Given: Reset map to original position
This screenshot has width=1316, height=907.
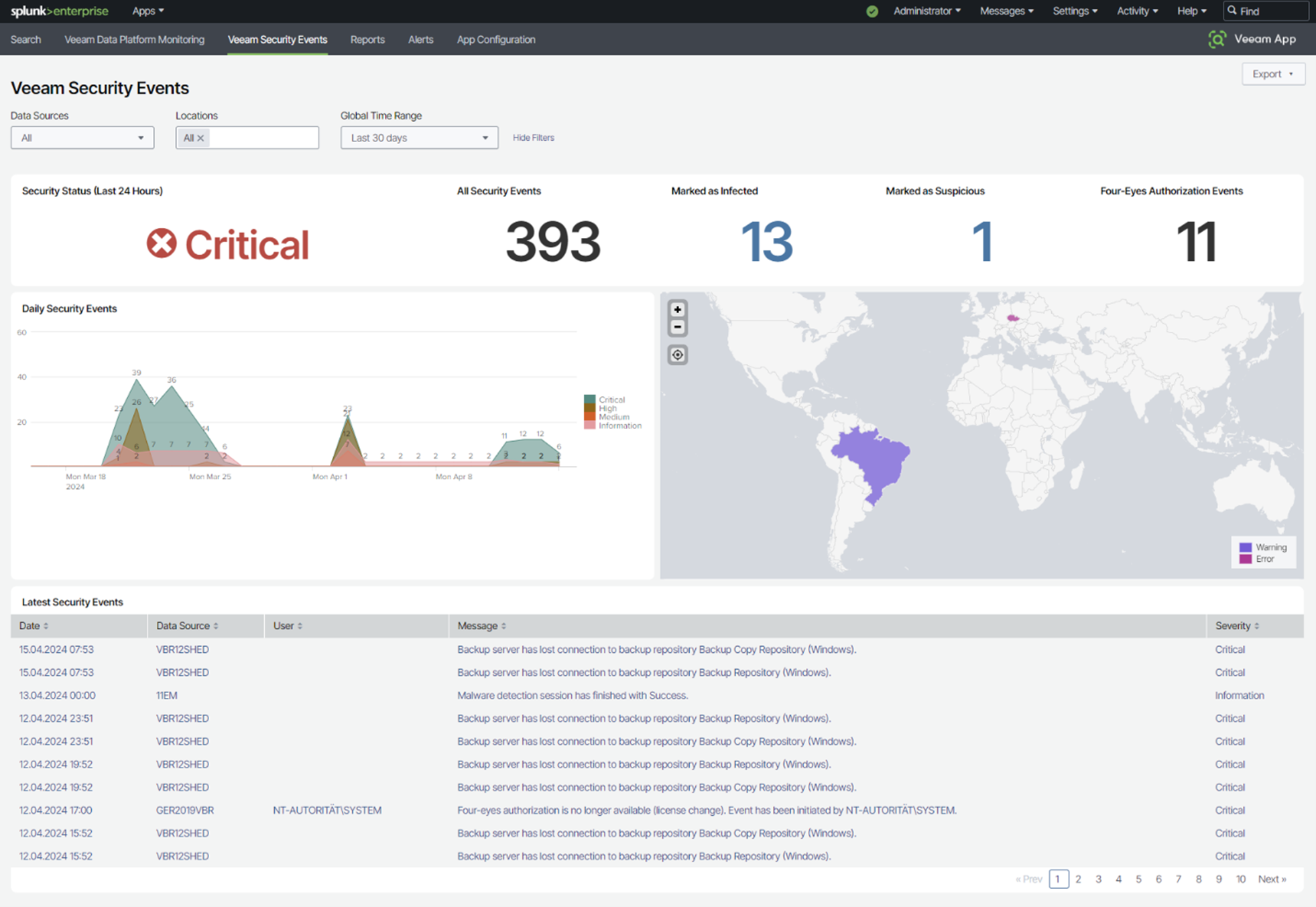Looking at the screenshot, I should [x=677, y=355].
